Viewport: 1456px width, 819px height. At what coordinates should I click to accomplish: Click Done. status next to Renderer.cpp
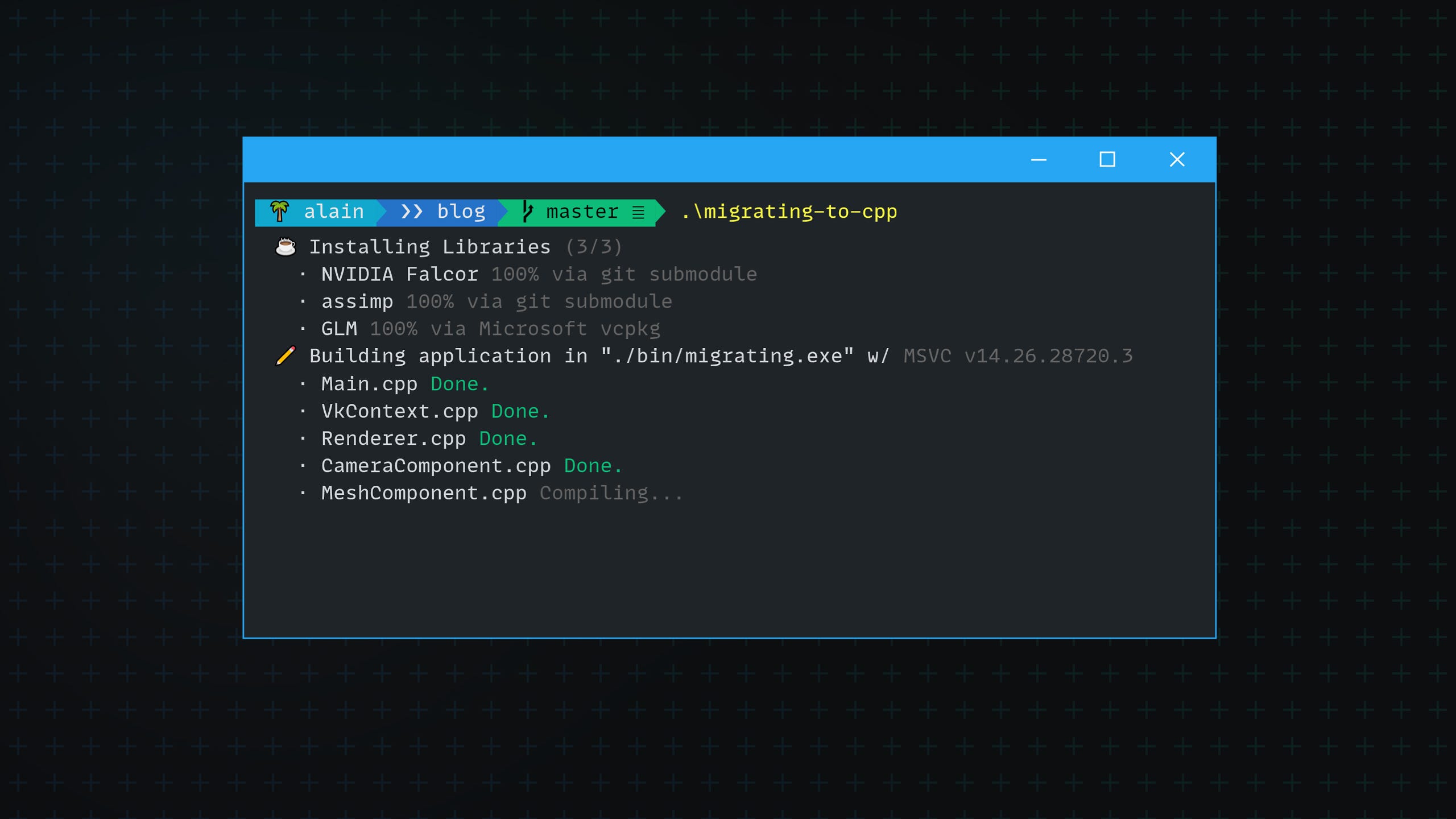coord(508,439)
